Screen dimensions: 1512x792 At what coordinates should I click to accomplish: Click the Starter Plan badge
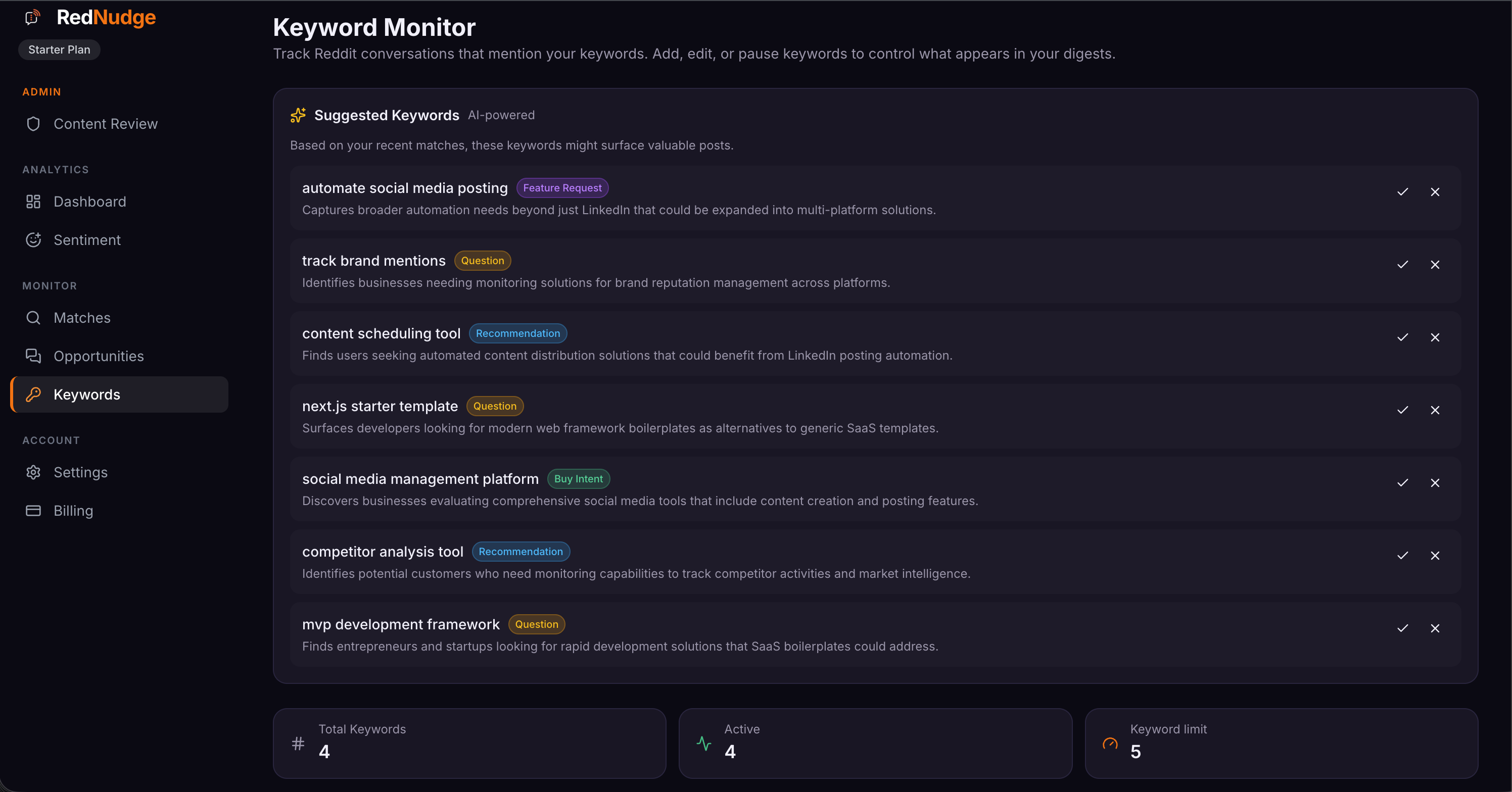coord(59,50)
